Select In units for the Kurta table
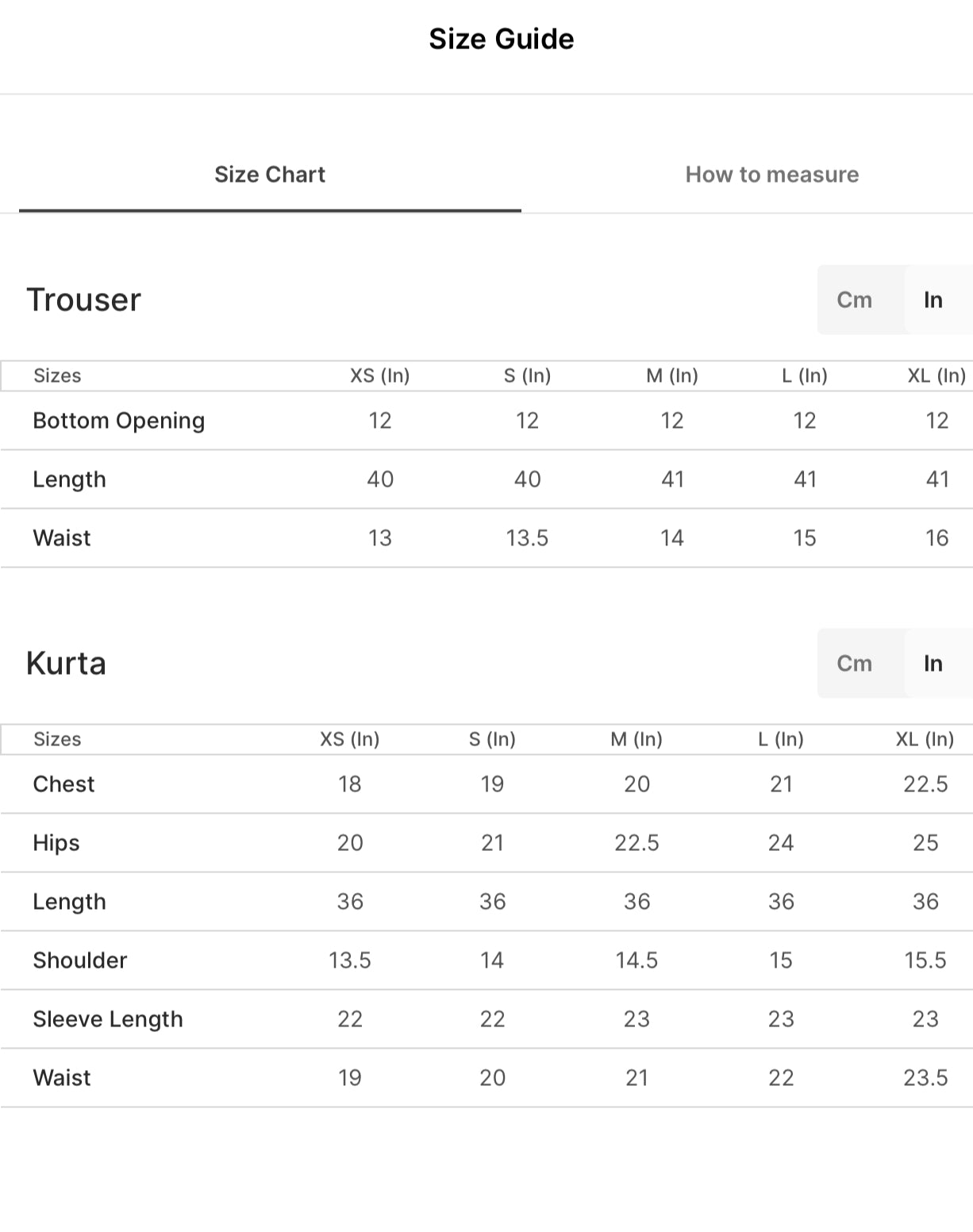This screenshot has height=1232, width=973. pos(933,664)
